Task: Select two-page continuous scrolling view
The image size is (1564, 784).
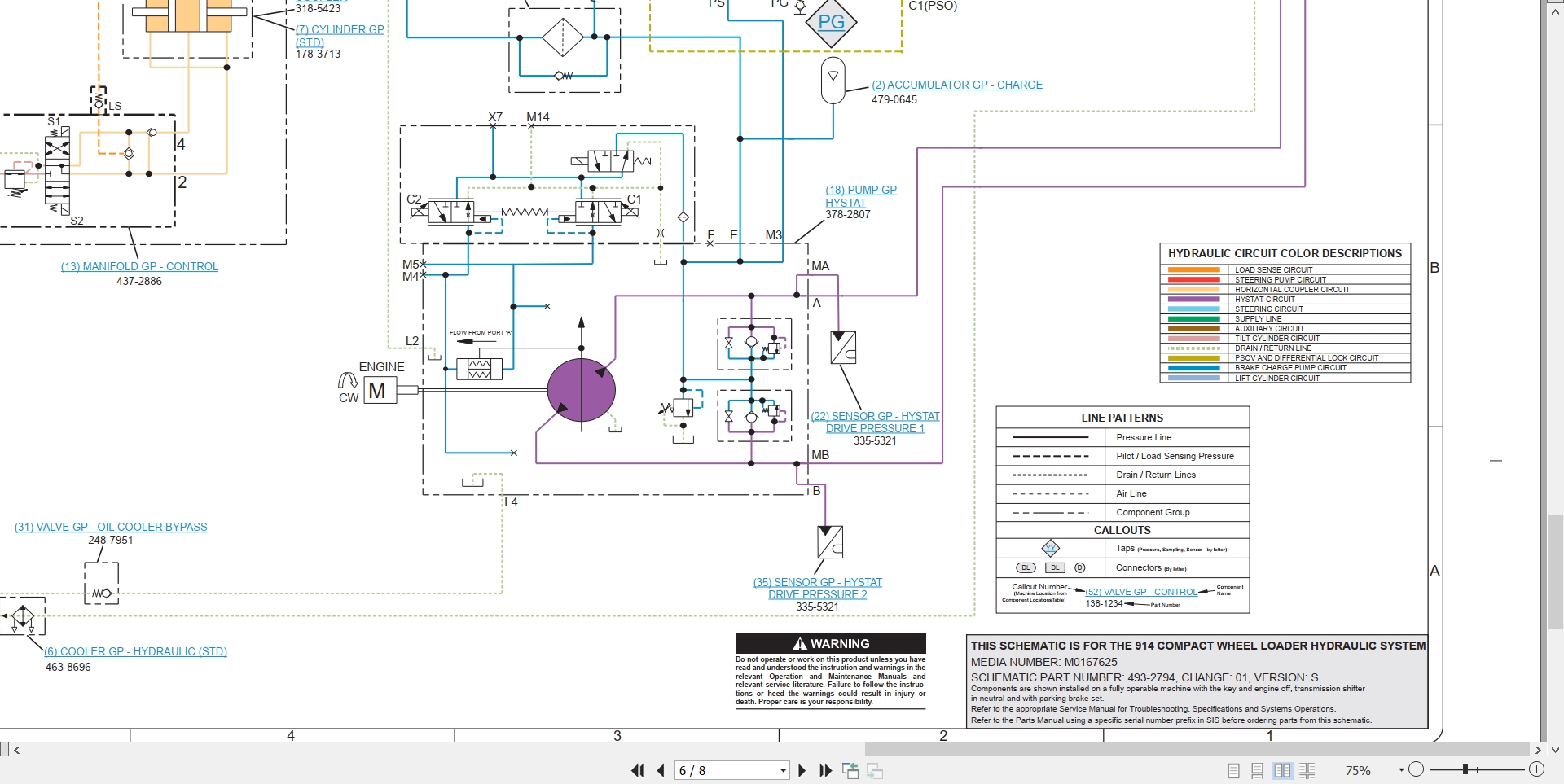Action: 1307,770
